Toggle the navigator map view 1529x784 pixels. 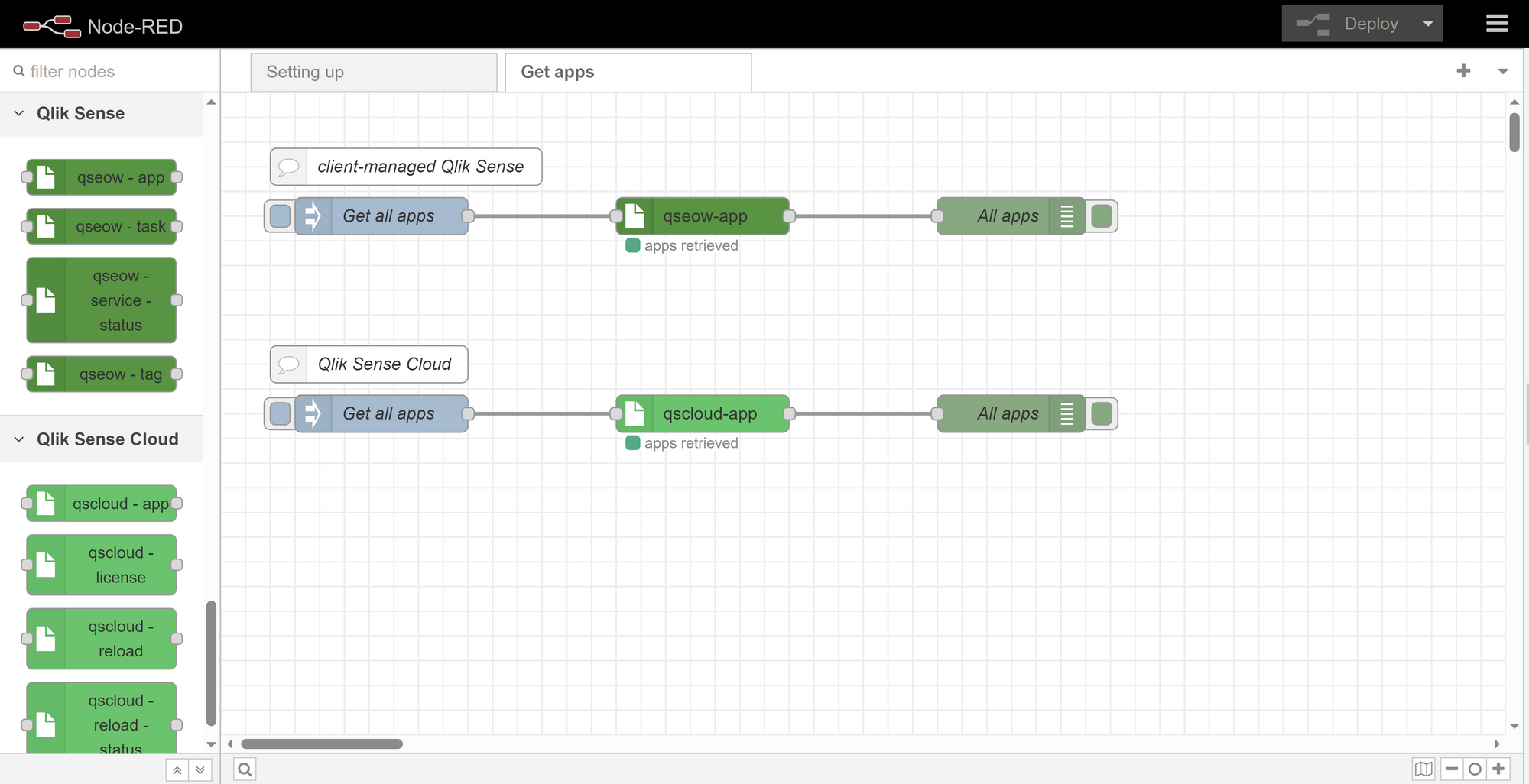(x=1423, y=769)
